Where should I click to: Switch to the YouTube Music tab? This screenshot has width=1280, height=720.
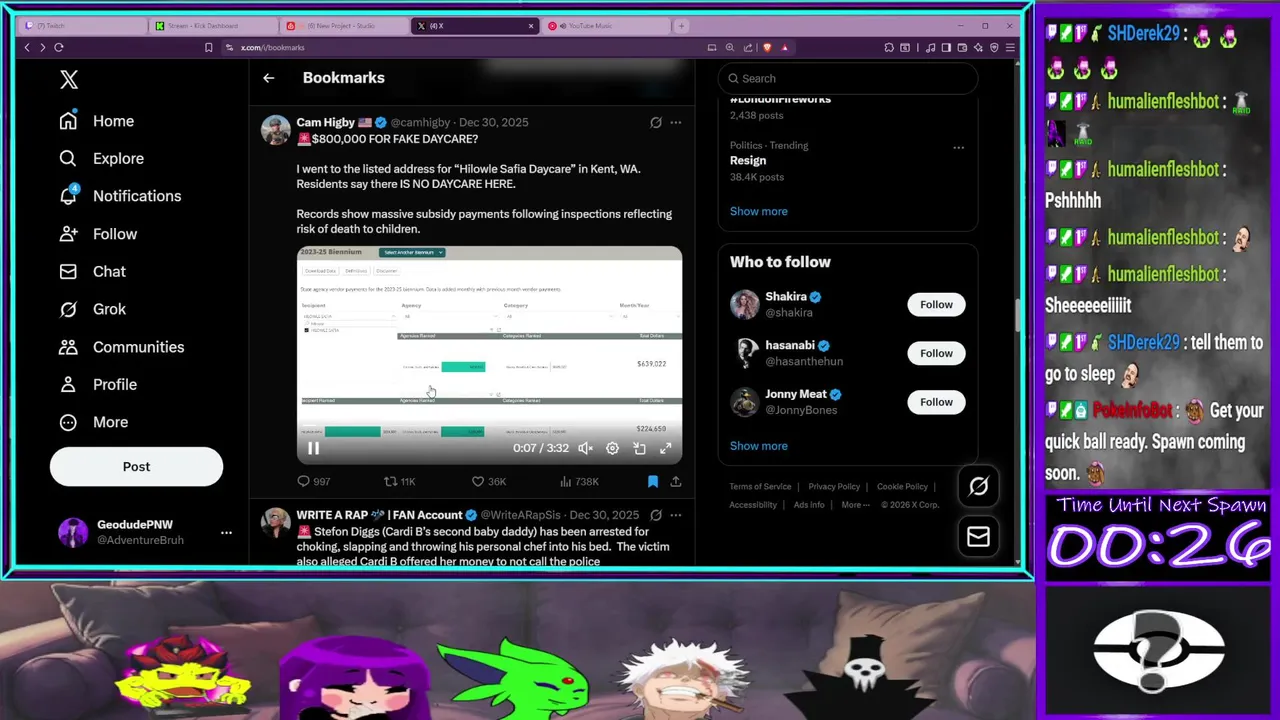[606, 26]
